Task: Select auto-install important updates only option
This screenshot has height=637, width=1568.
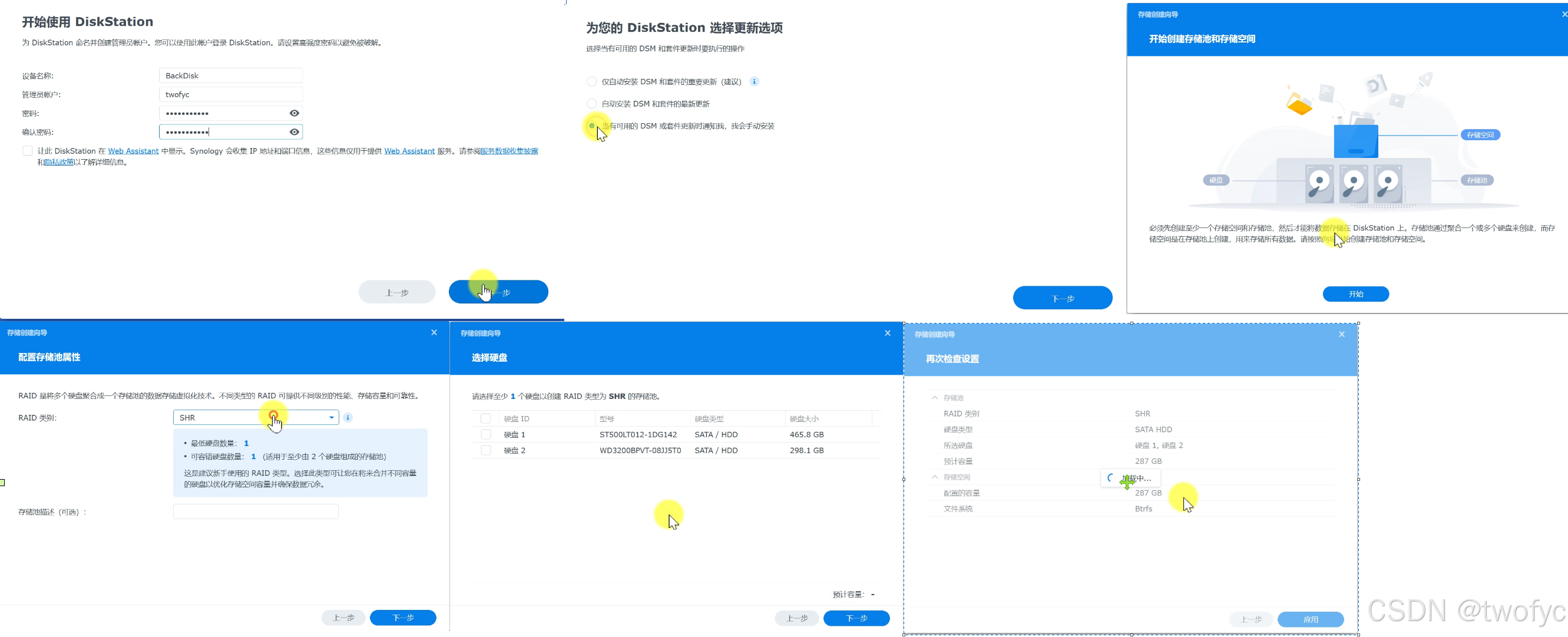Action: (591, 81)
